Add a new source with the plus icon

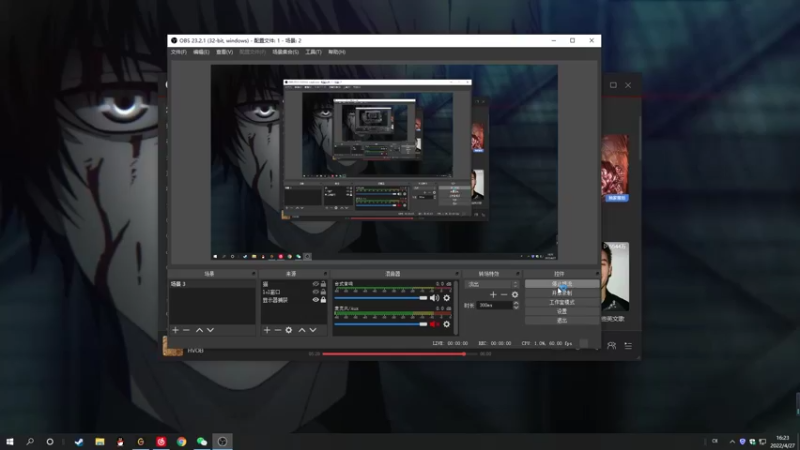[x=267, y=330]
